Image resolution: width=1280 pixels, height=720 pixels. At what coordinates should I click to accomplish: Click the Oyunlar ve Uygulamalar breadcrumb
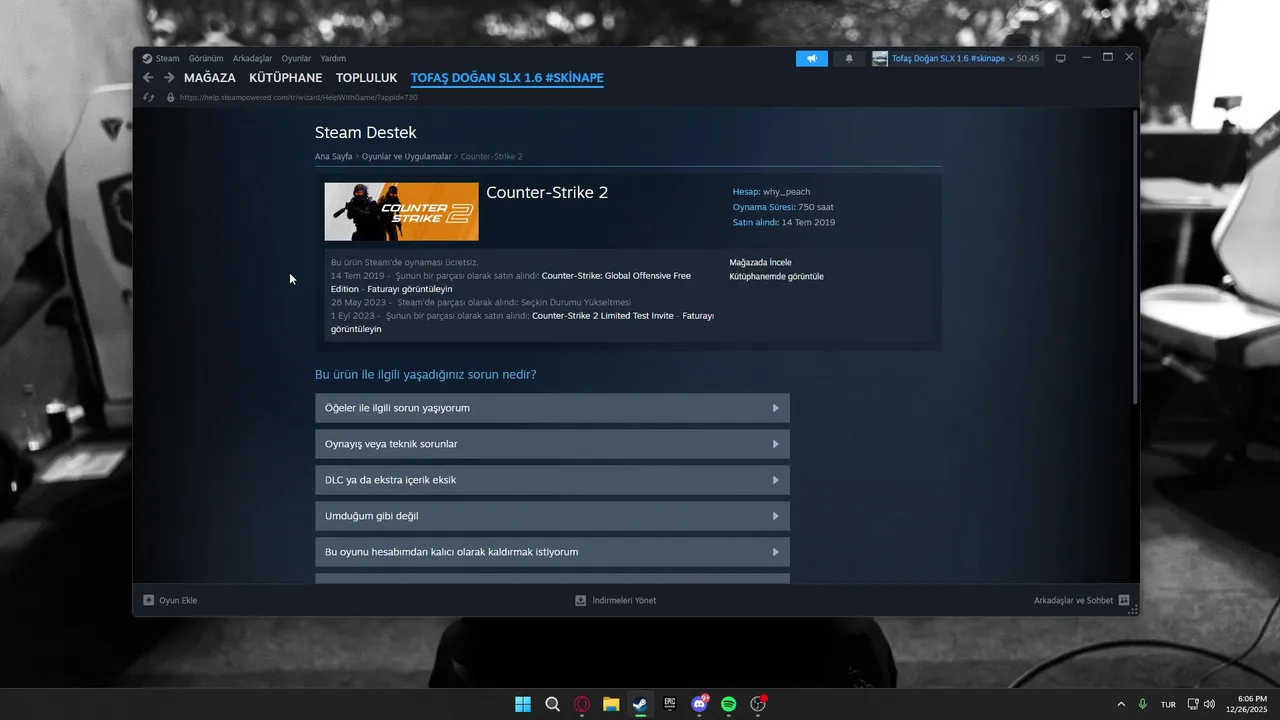pos(407,156)
